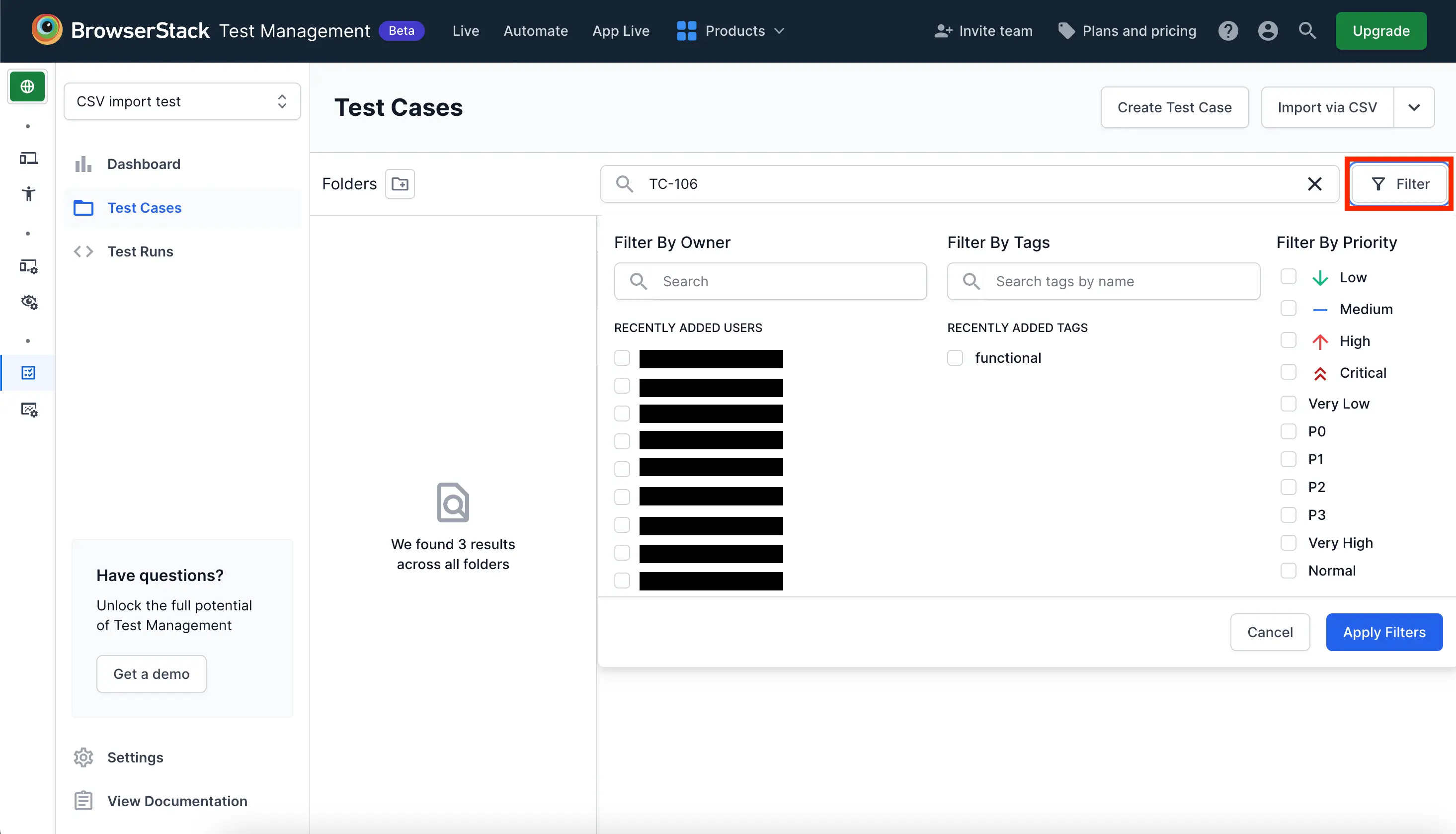
Task: Click the accessibility testing sidebar icon
Action: (x=28, y=194)
